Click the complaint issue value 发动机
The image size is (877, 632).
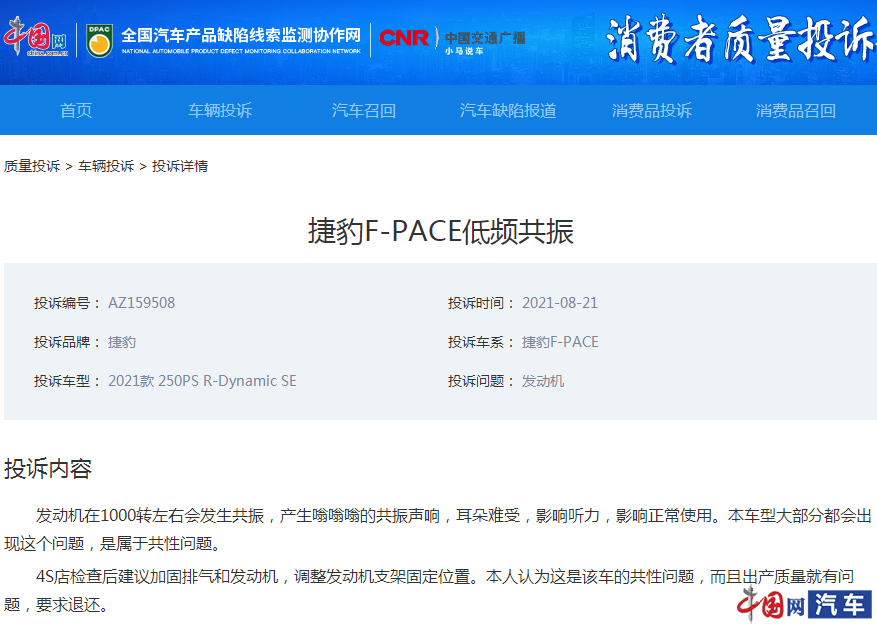(543, 381)
